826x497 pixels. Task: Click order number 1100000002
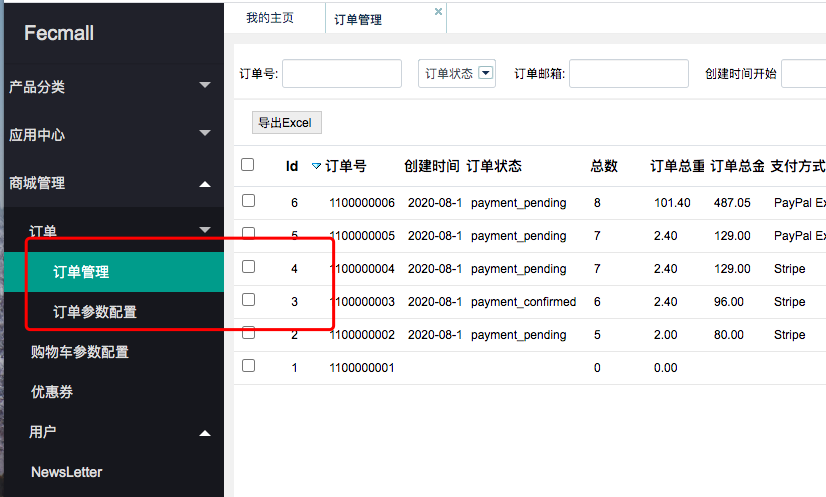coord(362,335)
